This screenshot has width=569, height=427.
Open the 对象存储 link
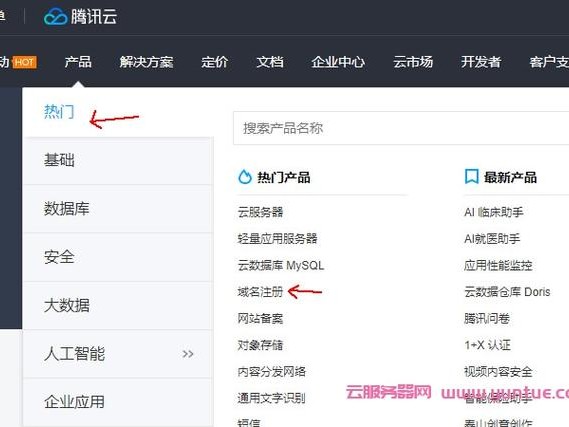[x=260, y=345]
